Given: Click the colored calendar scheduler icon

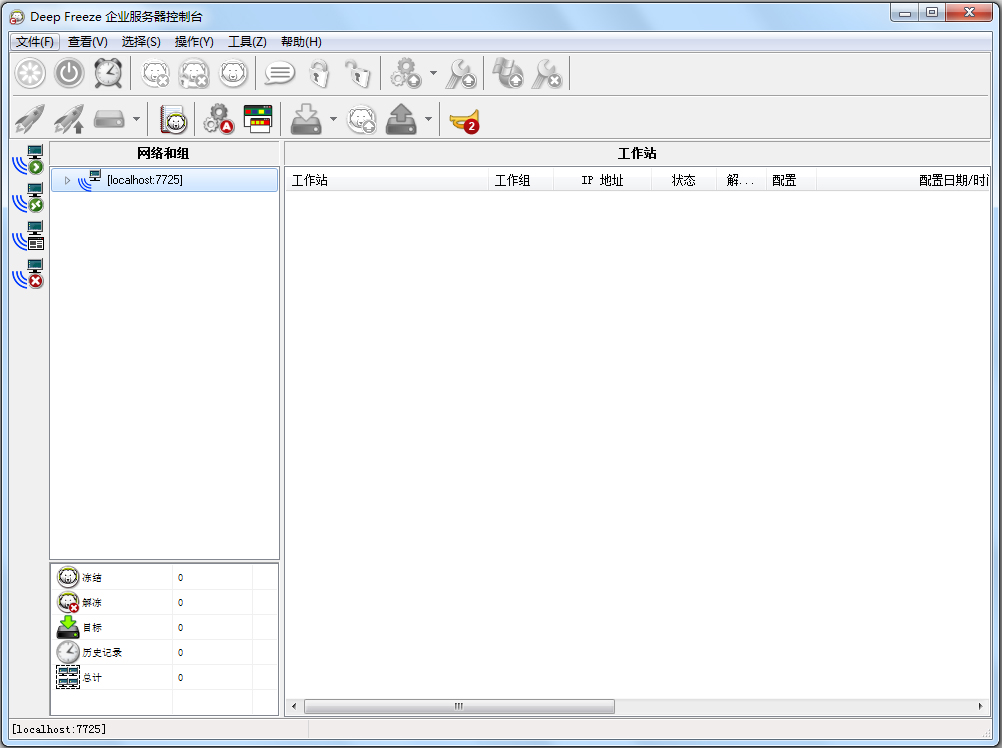Looking at the screenshot, I should [258, 119].
